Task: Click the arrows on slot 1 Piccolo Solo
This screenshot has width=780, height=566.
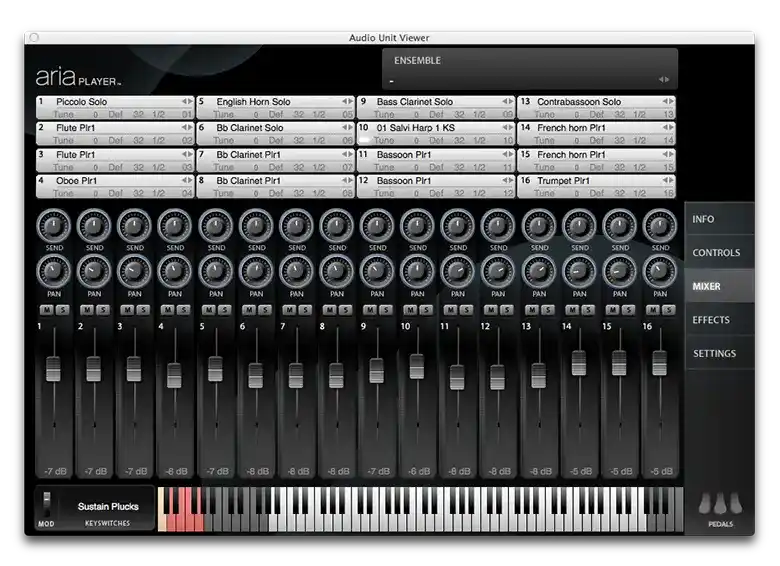Action: click(x=187, y=101)
